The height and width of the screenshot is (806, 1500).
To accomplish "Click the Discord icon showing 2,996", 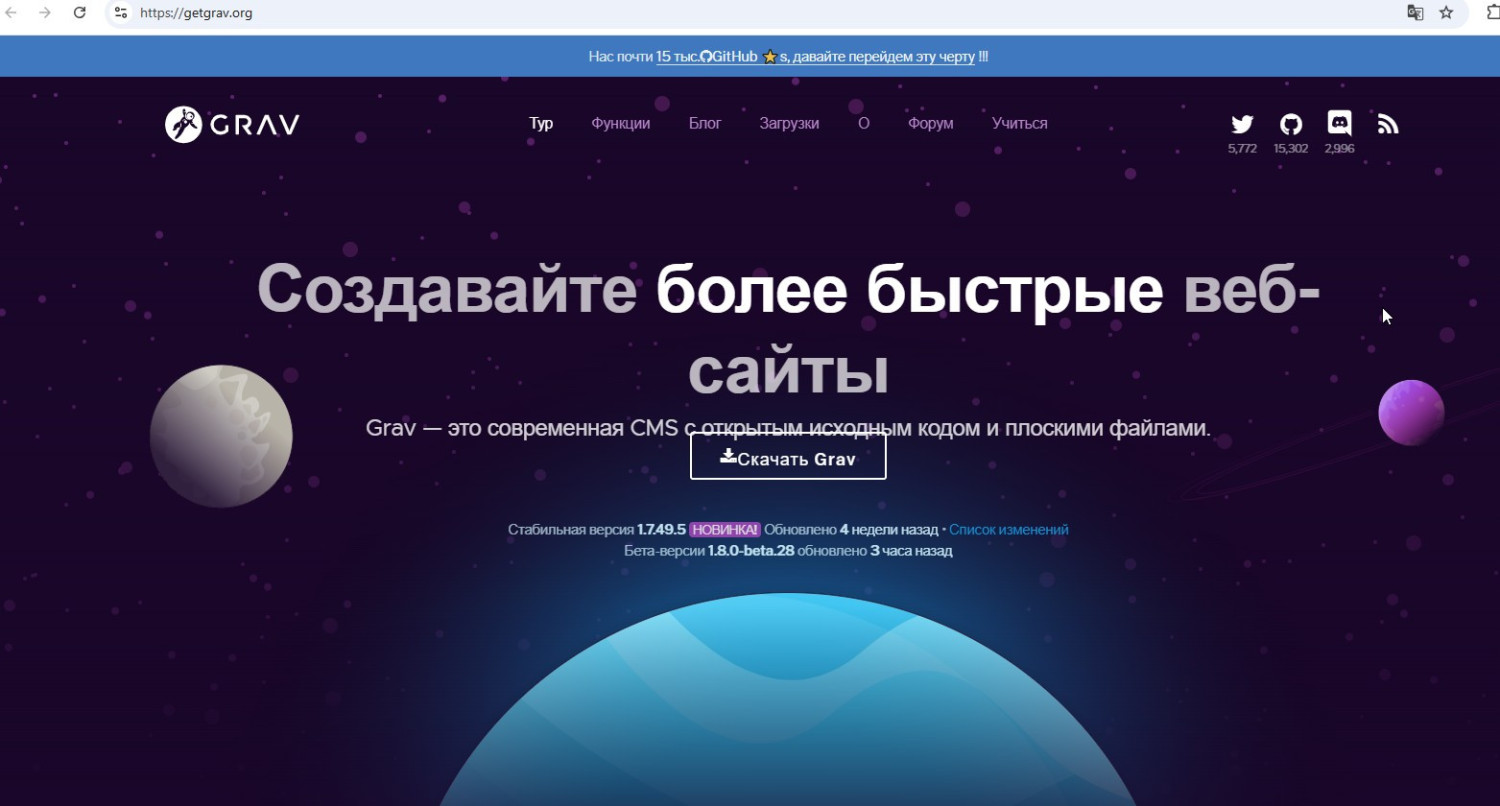I will (x=1339, y=124).
